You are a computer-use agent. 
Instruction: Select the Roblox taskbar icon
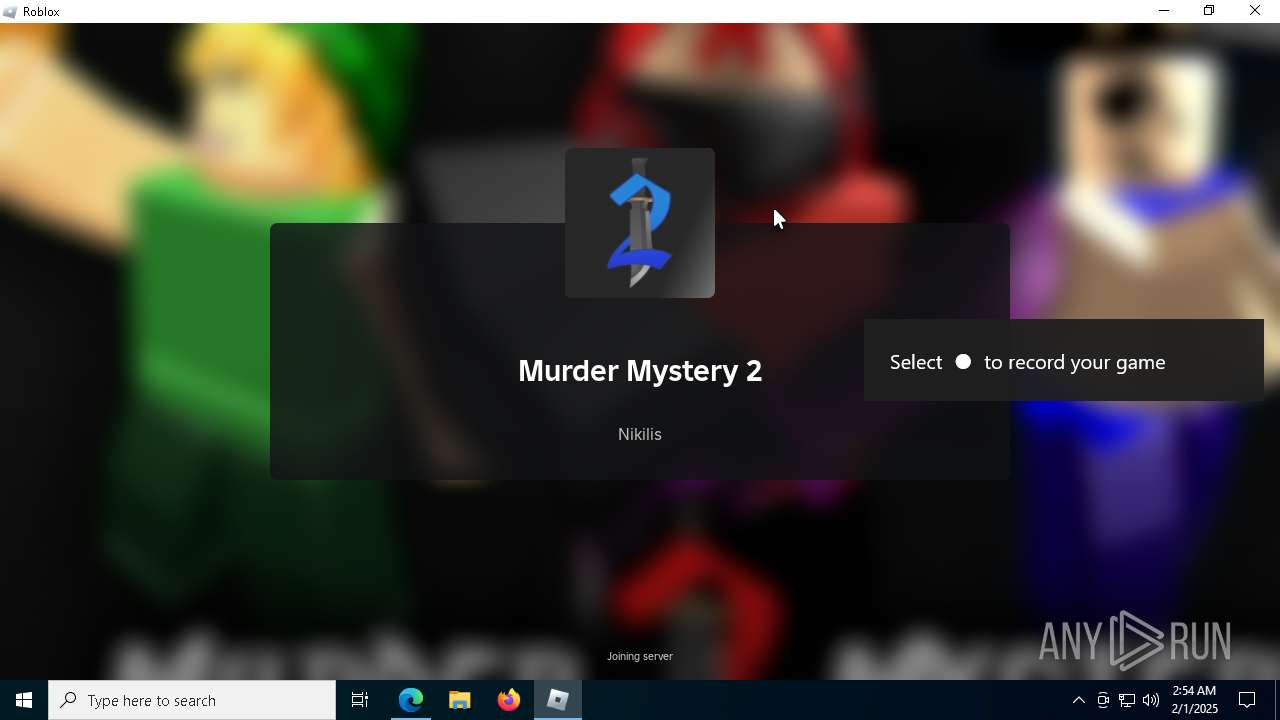pyautogui.click(x=558, y=700)
